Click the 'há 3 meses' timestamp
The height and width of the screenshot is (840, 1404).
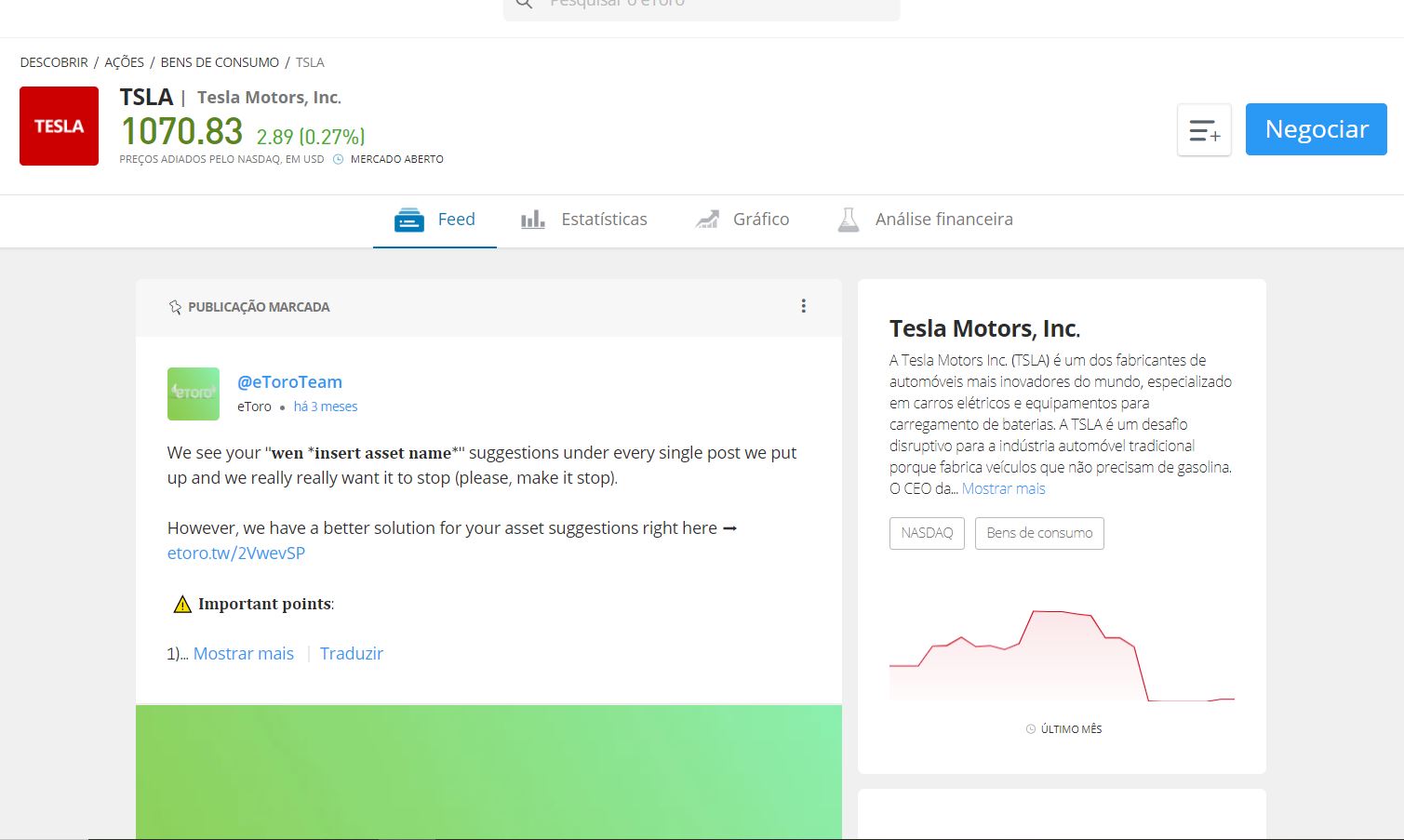(326, 407)
